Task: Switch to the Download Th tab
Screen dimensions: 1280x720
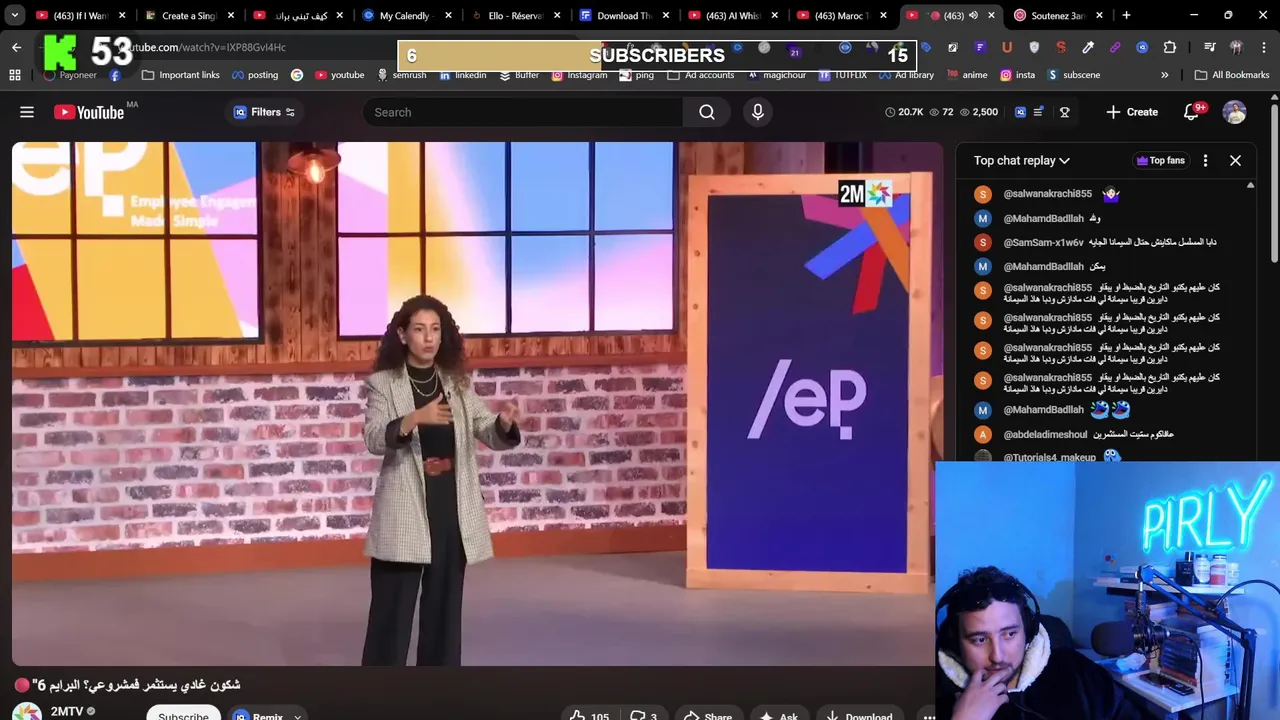Action: (x=623, y=15)
